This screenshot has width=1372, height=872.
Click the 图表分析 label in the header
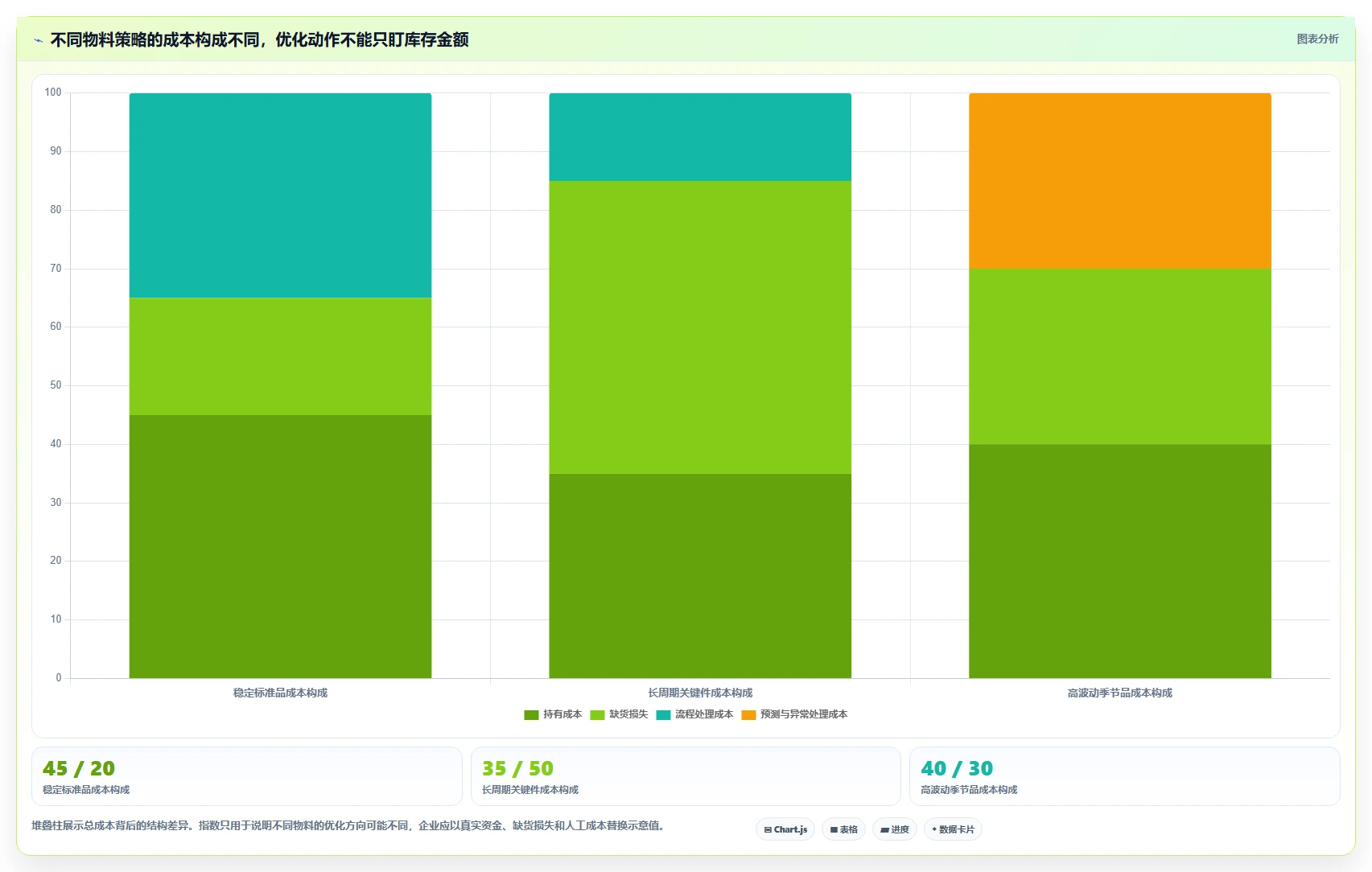(1317, 39)
